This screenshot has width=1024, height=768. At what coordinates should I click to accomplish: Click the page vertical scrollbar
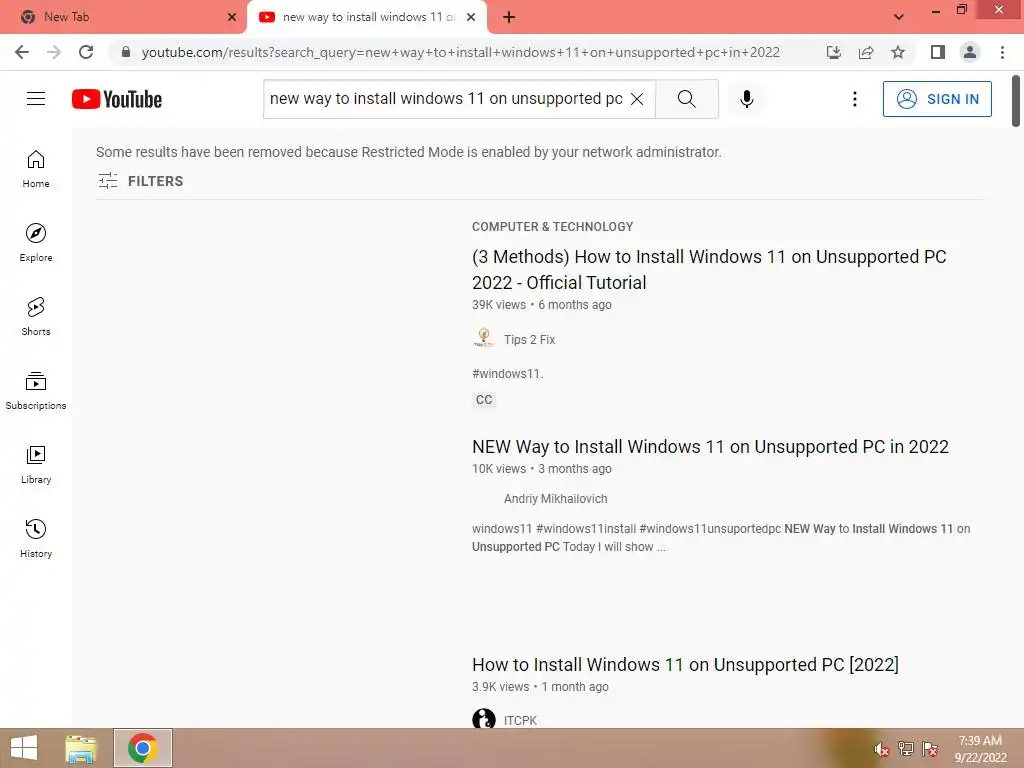(x=1016, y=101)
